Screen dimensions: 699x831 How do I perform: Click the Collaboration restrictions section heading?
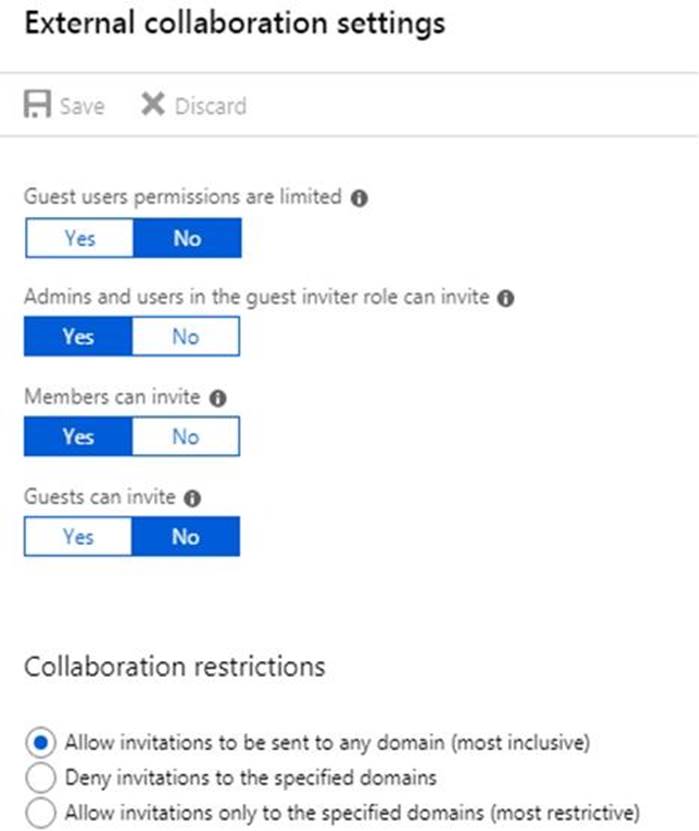175,667
